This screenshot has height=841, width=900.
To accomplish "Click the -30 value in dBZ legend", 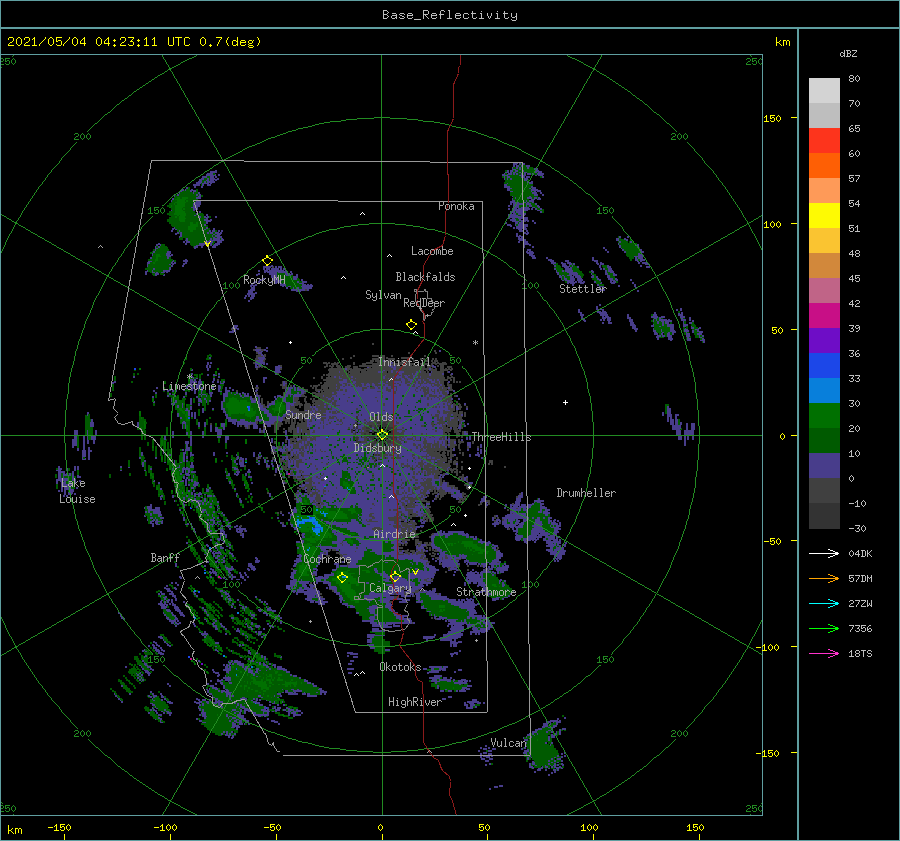I will coord(858,528).
